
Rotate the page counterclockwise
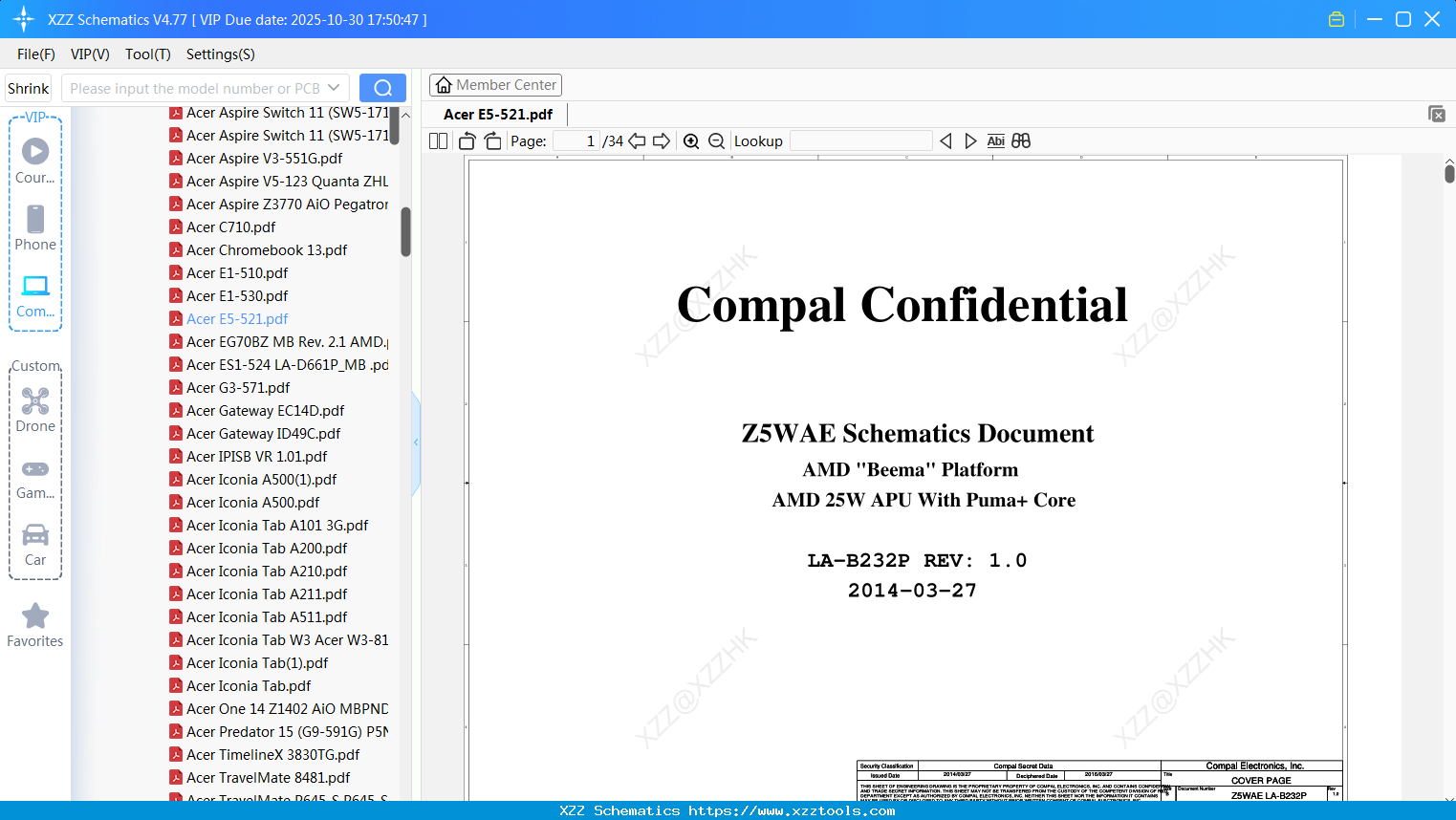[467, 141]
